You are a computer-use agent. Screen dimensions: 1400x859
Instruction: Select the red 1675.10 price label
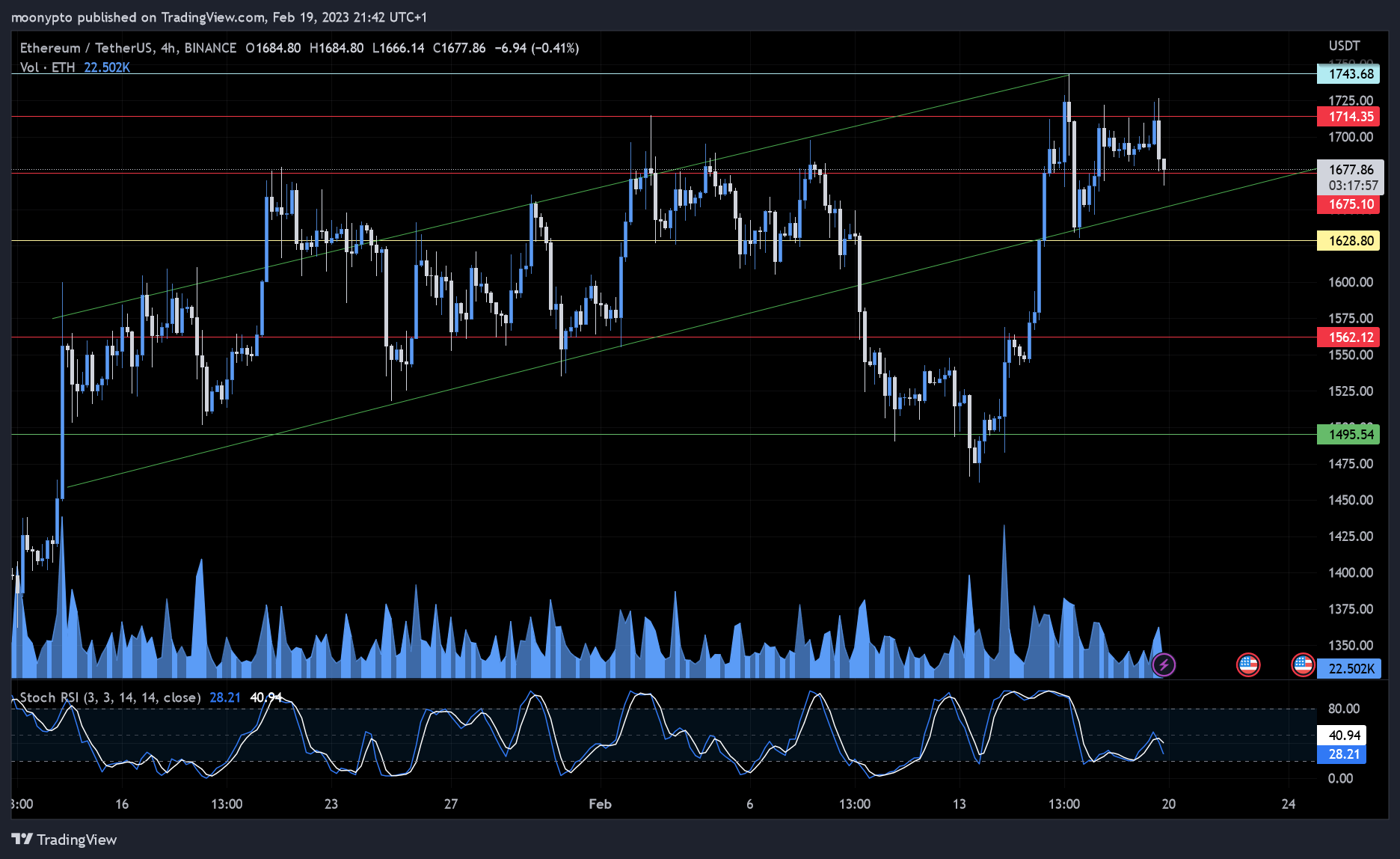coord(1348,204)
